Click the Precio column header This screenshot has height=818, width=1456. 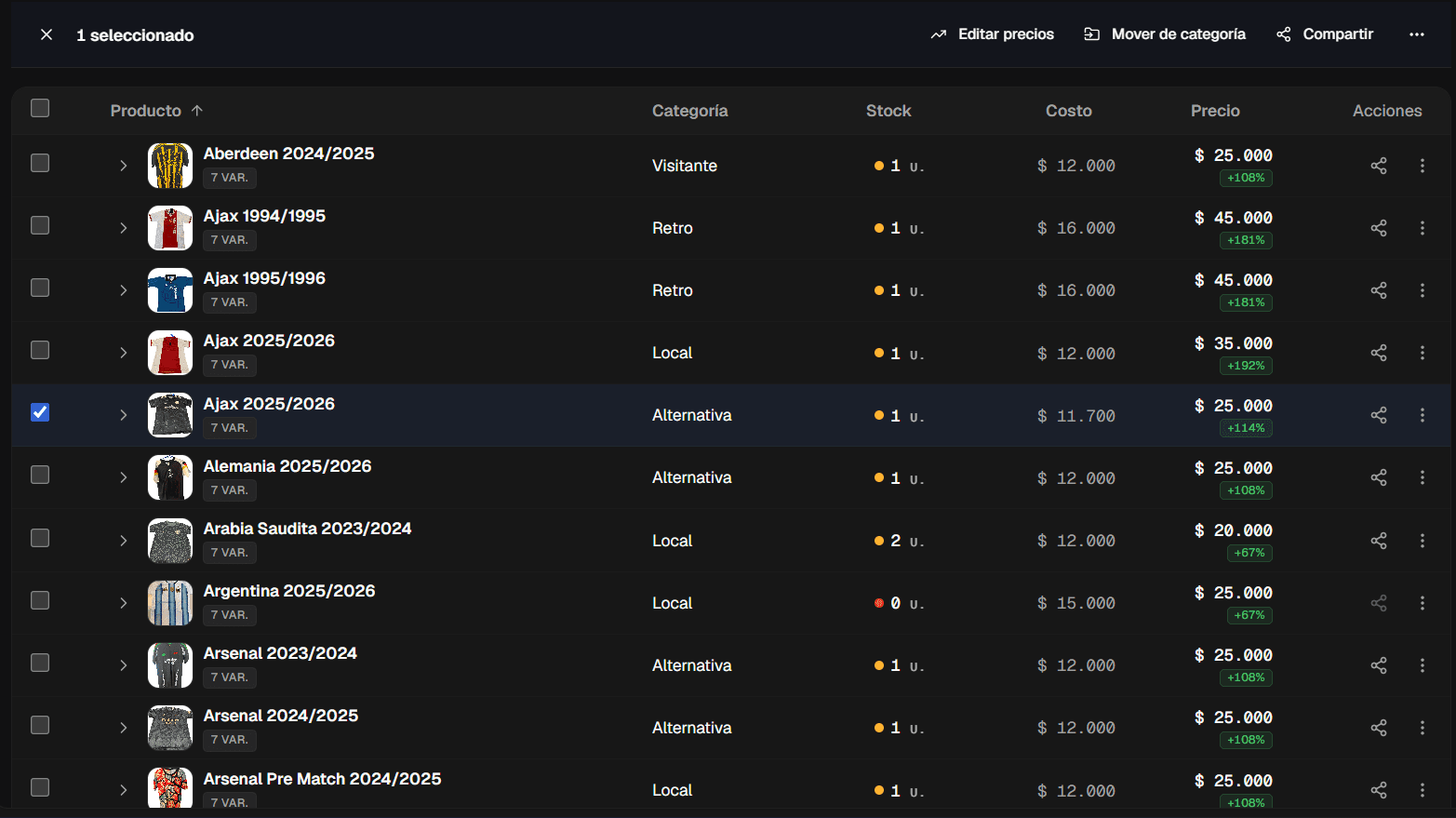1215,111
